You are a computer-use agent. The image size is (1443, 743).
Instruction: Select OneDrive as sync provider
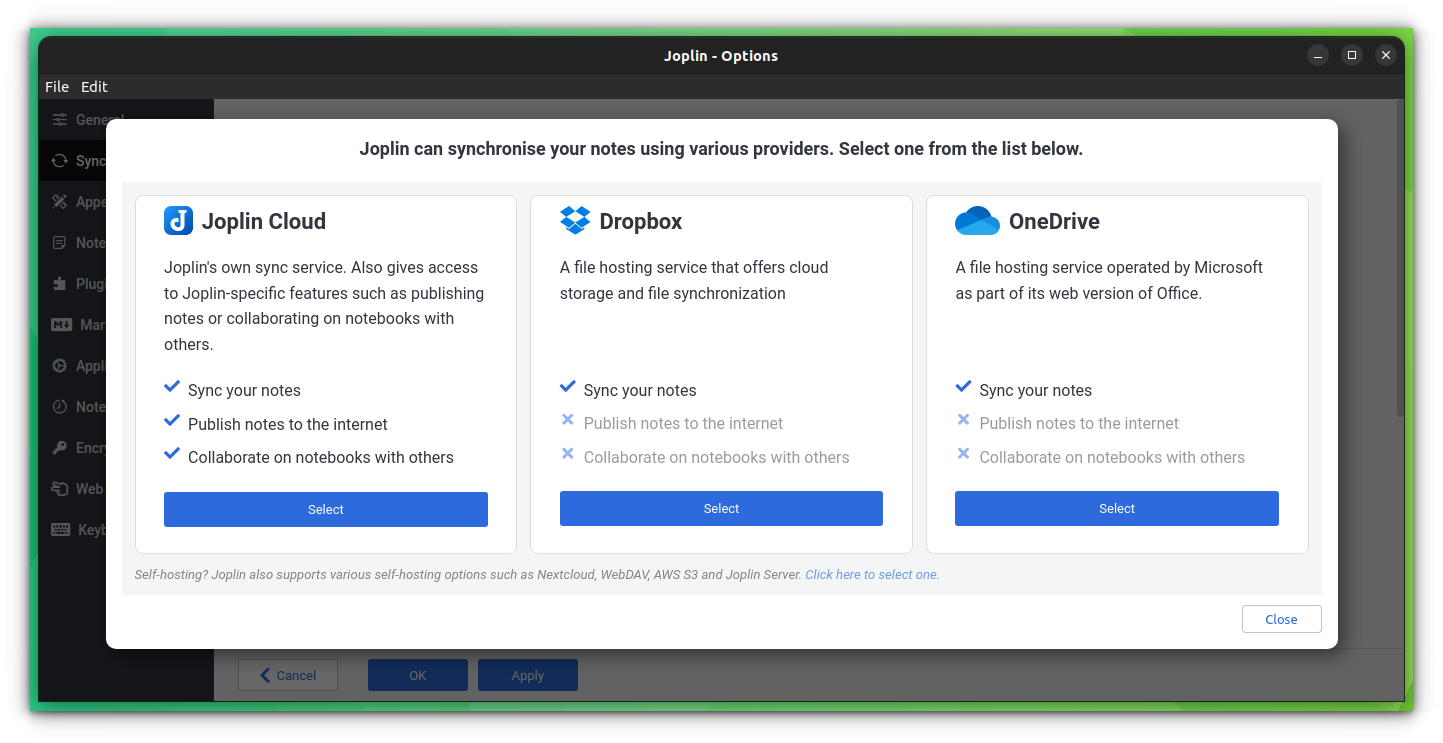(x=1117, y=508)
